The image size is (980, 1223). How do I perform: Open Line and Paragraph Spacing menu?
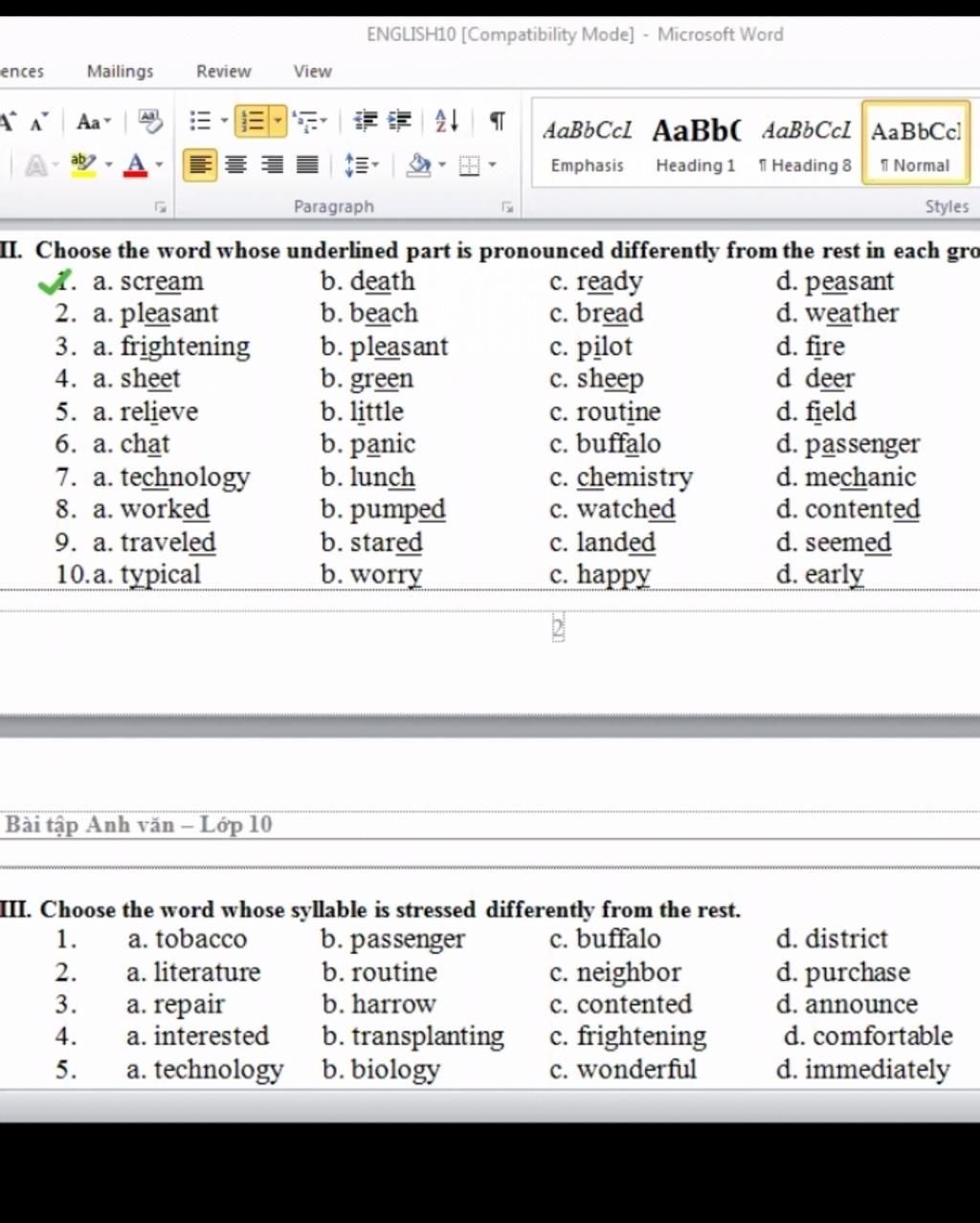[361, 166]
